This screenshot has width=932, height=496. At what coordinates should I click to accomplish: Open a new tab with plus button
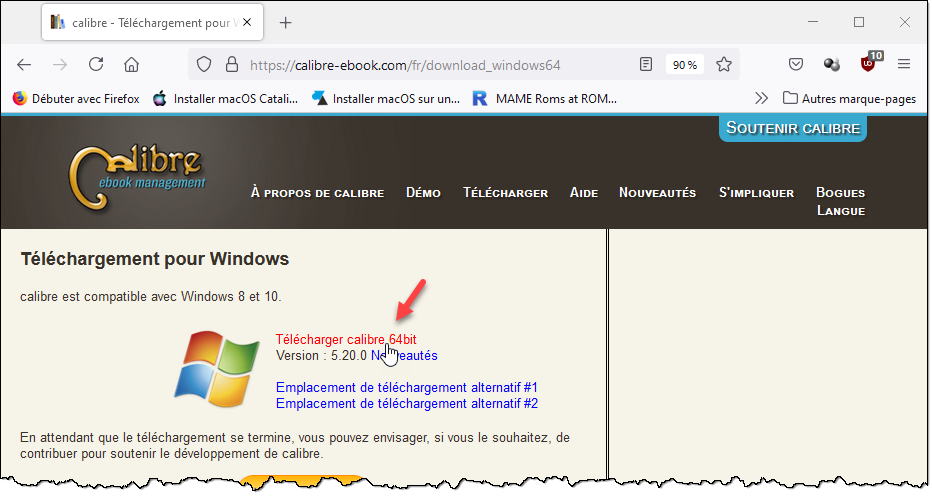[285, 23]
